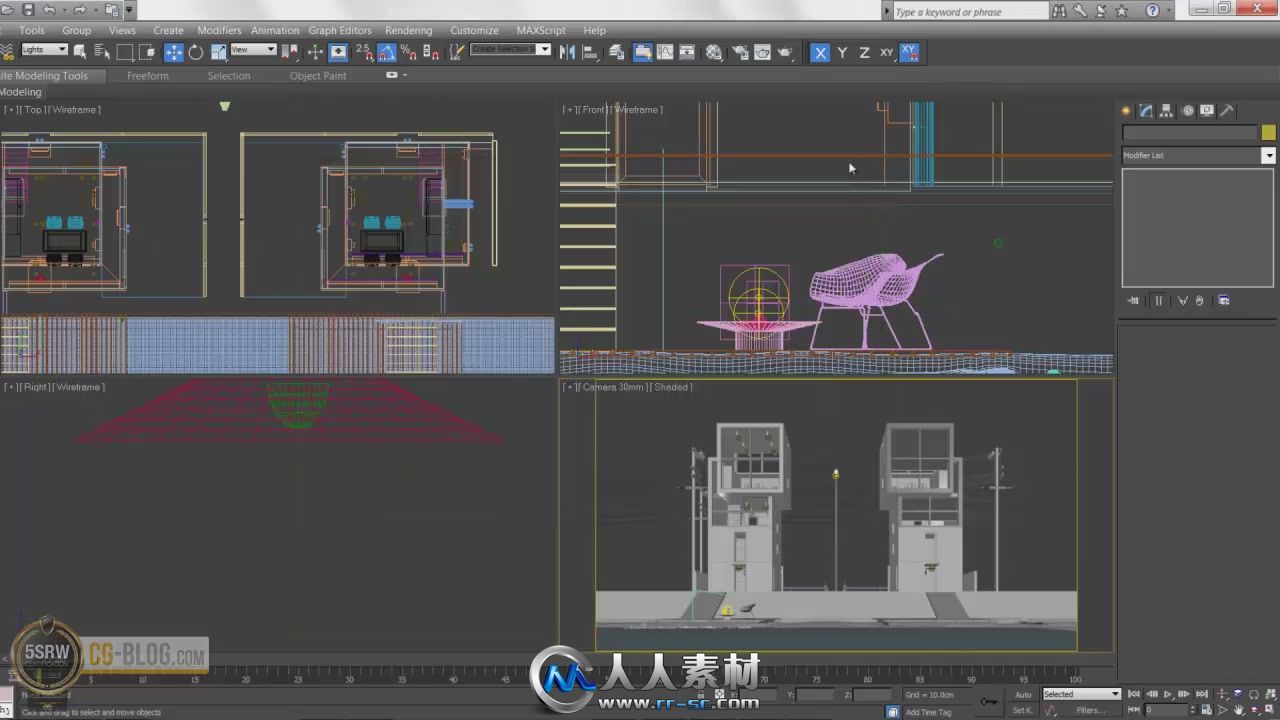1280x720 pixels.
Task: Click the current frame number field
Action: click(x=1168, y=710)
